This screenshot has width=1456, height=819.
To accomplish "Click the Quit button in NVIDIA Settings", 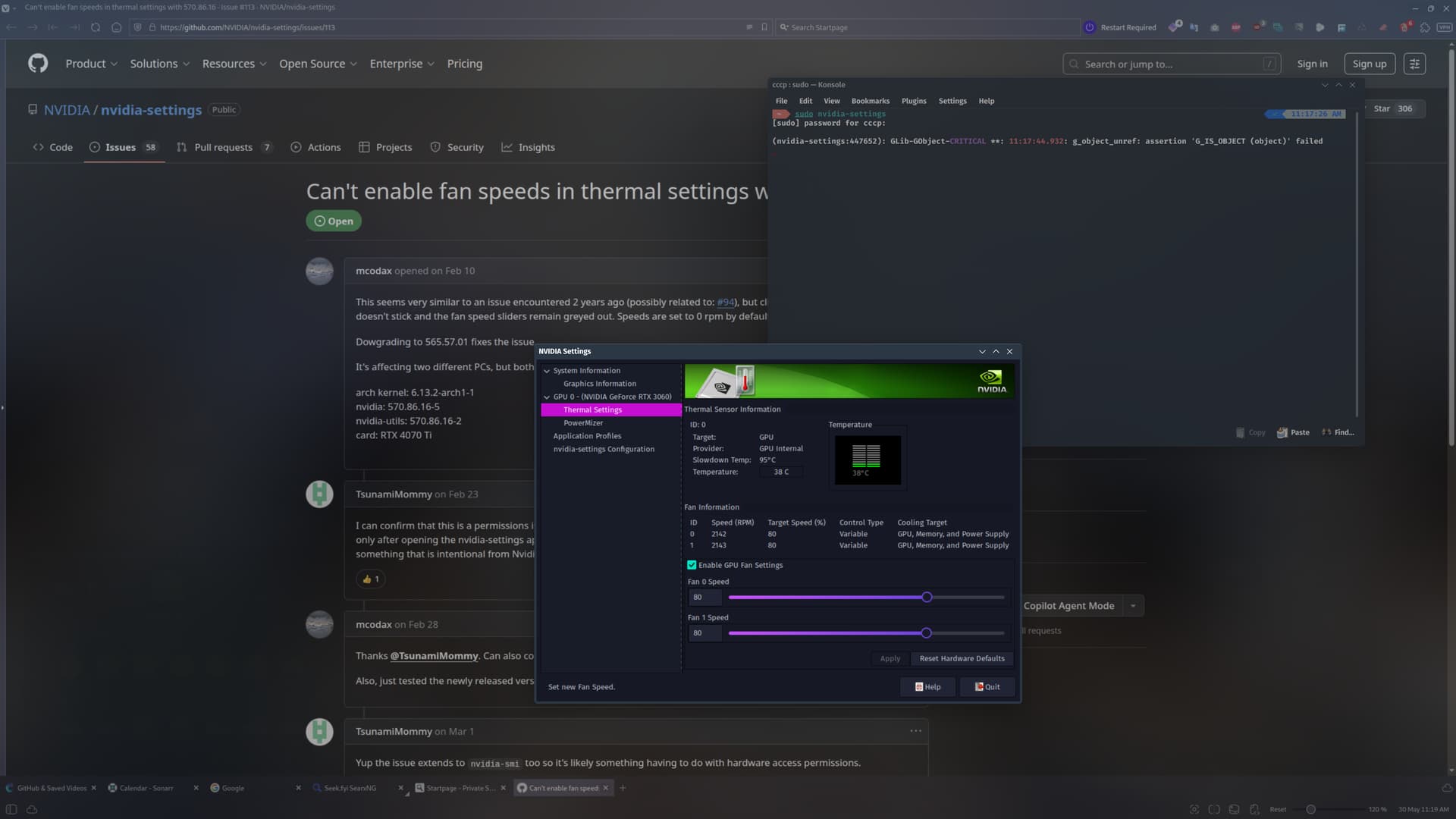I will tap(987, 687).
